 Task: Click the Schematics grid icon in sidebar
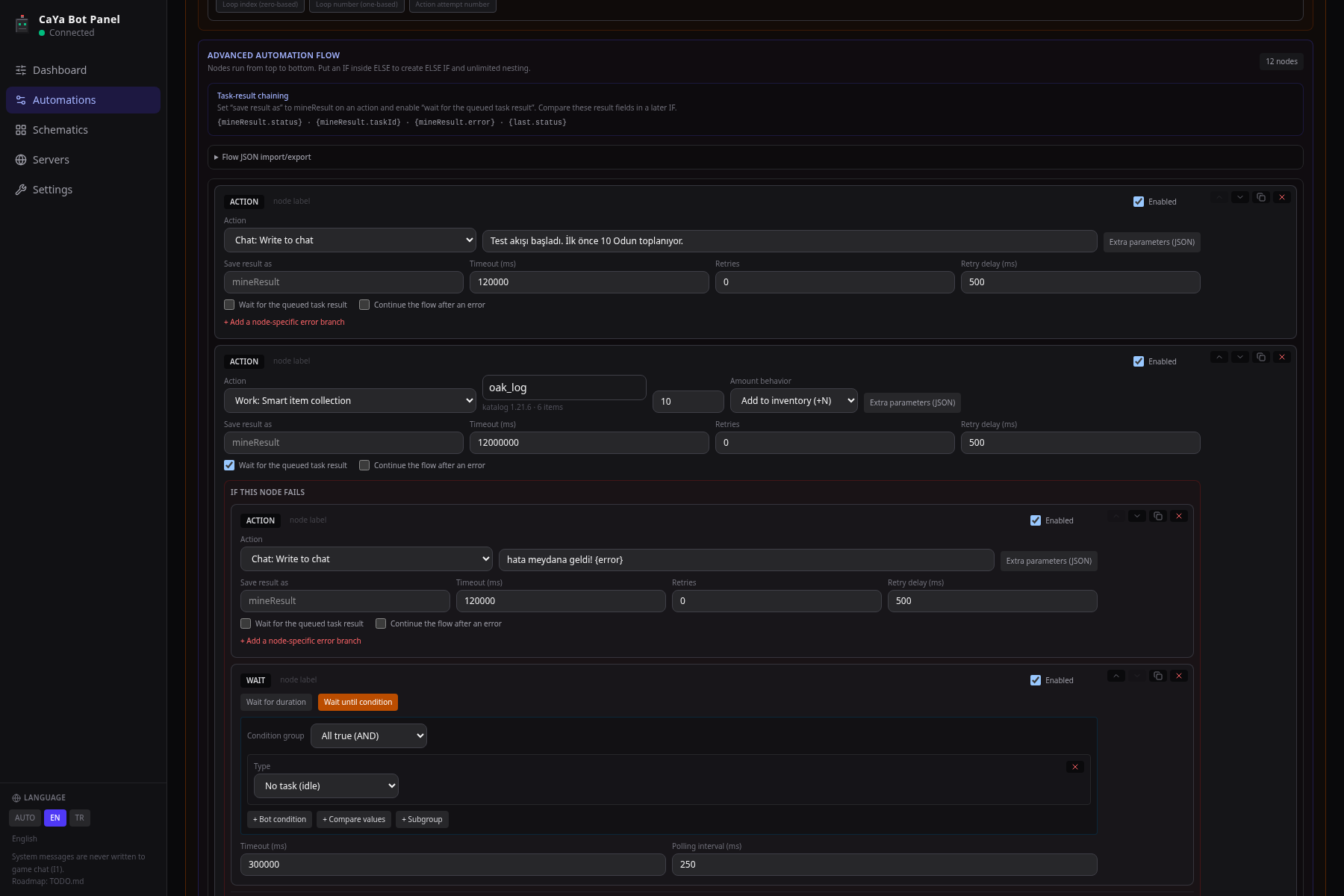[21, 130]
